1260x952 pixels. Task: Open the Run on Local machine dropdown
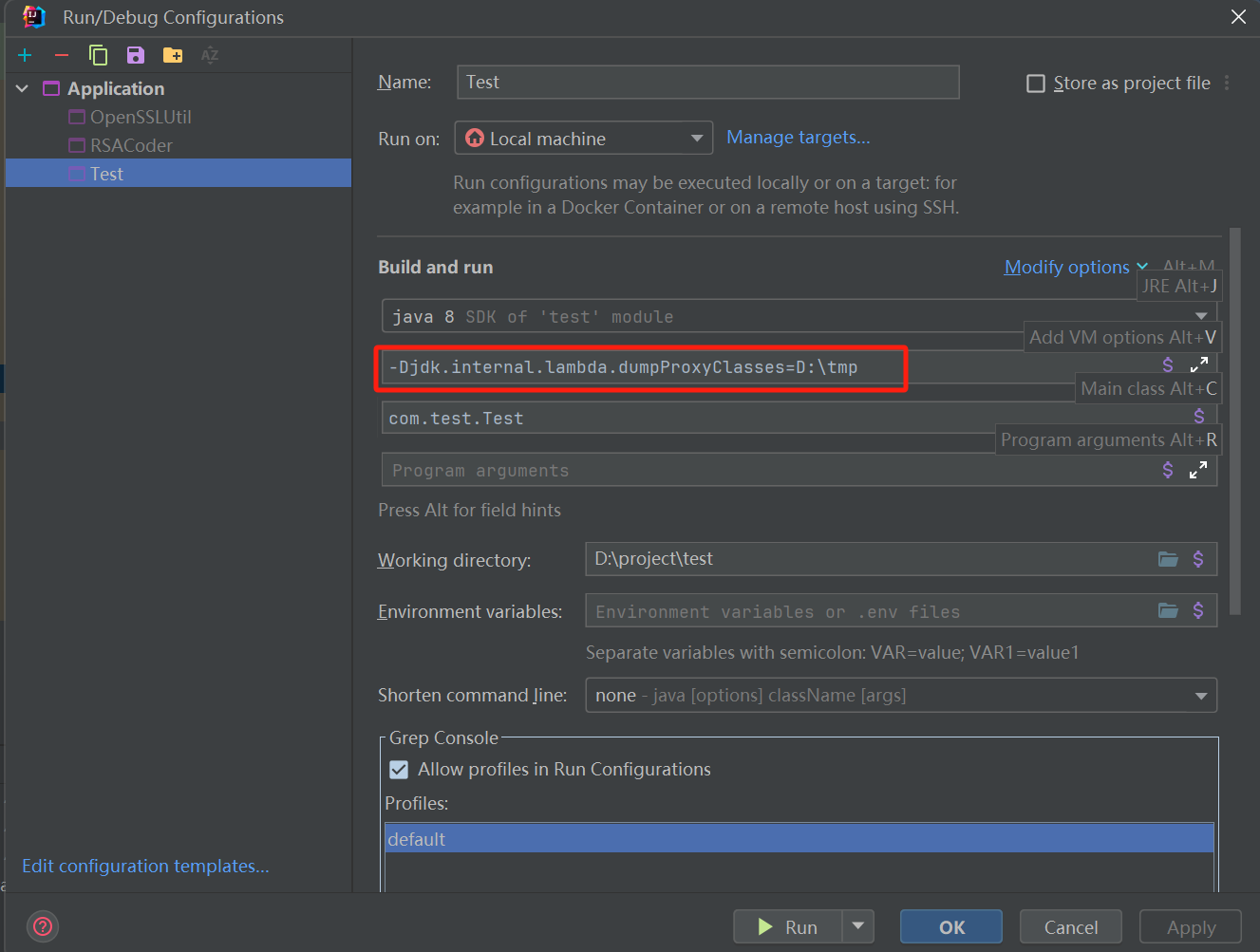(x=583, y=139)
